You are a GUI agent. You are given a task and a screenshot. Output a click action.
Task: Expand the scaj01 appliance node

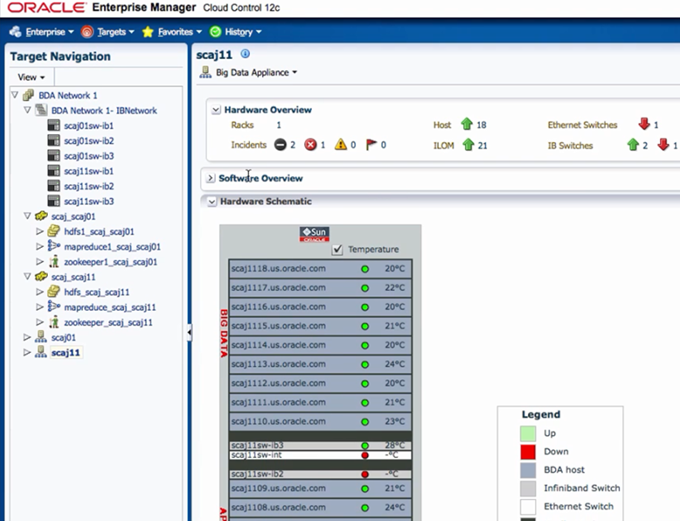click(27, 337)
